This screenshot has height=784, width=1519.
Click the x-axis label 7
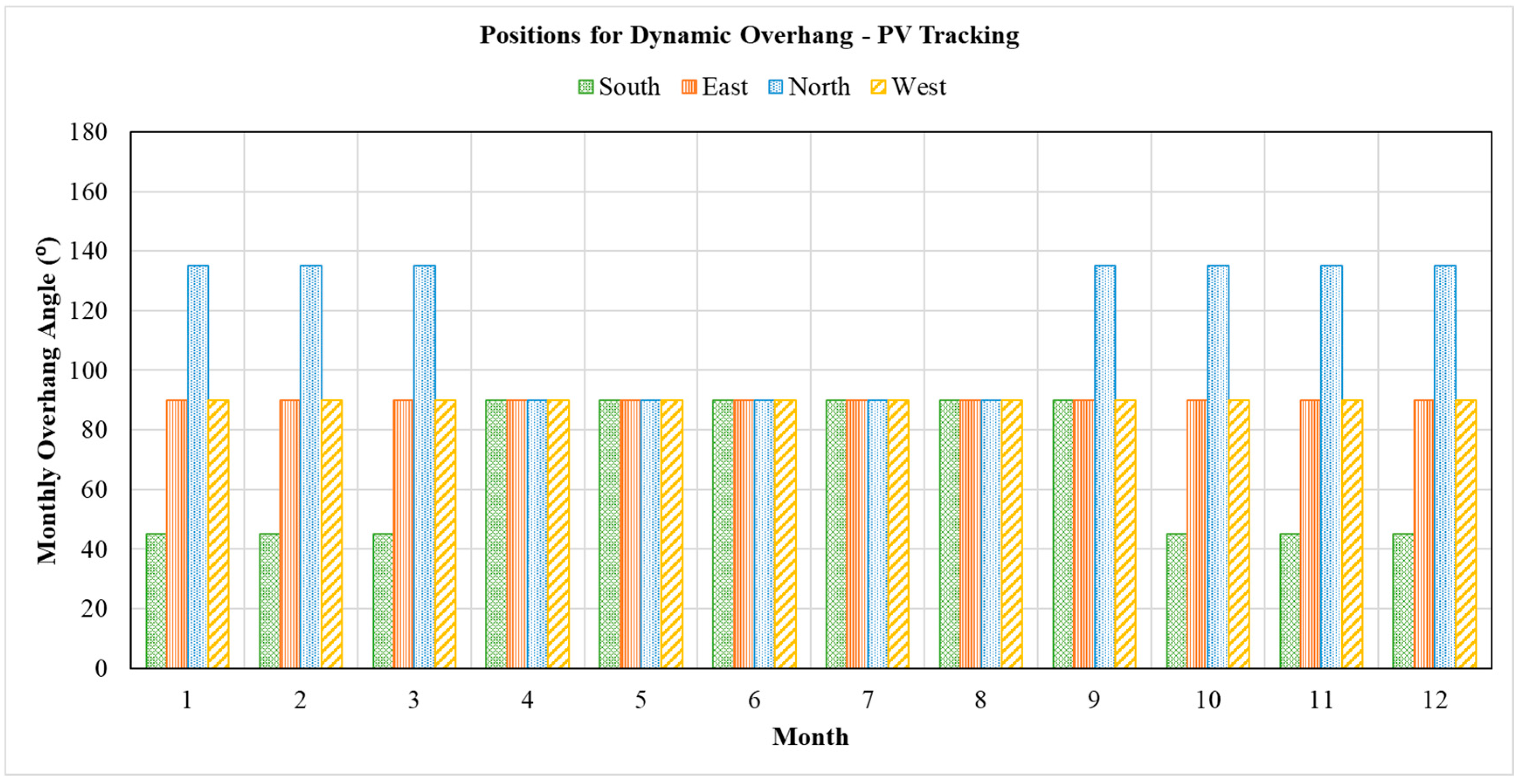point(867,700)
